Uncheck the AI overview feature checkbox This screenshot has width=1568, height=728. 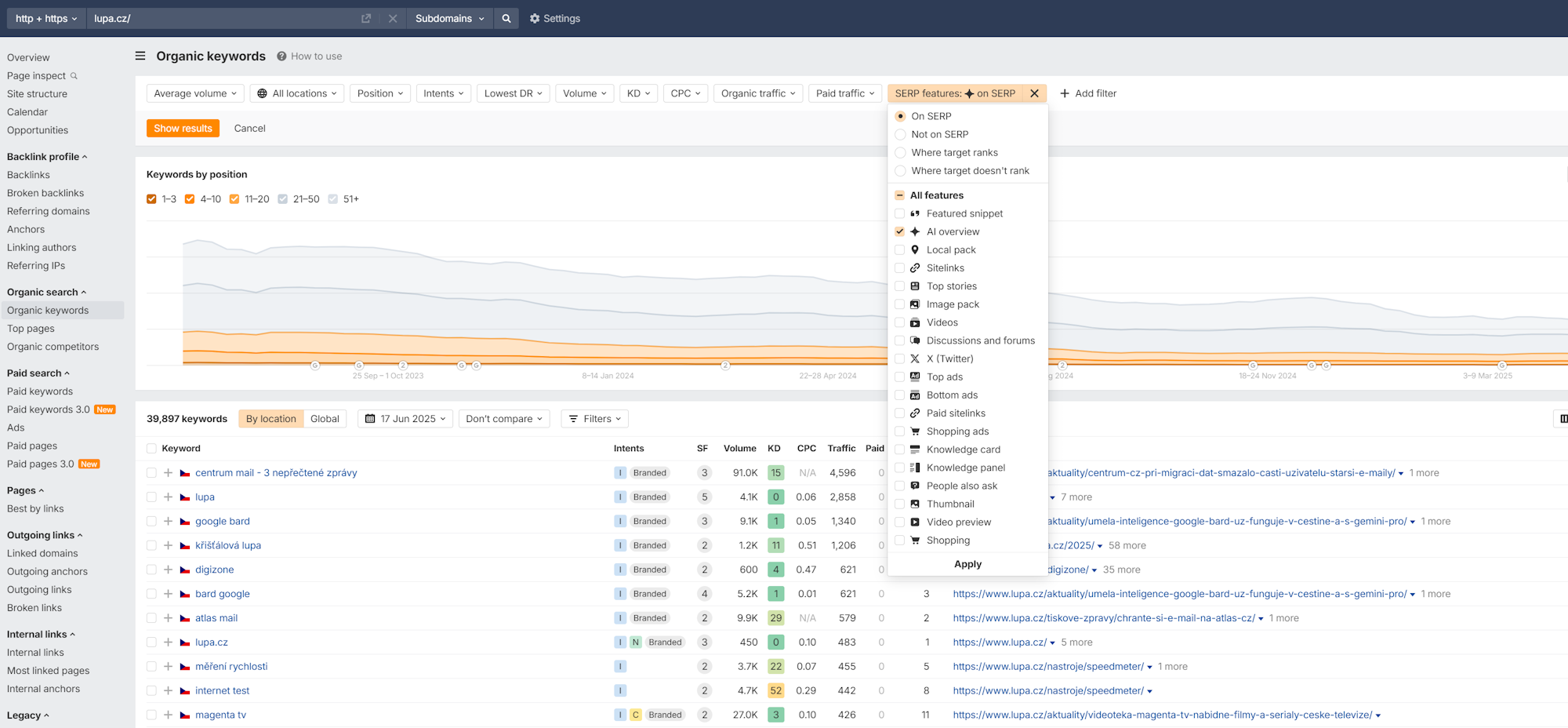point(900,231)
